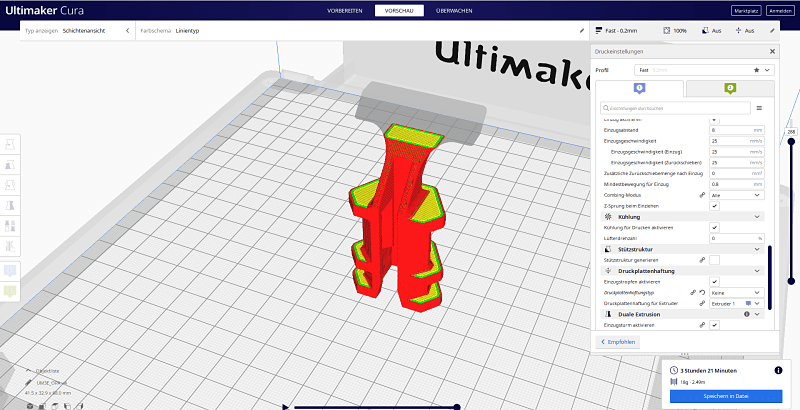
Task: Toggle Z-Sprung beim Einziehen checkbox
Action: (715, 206)
